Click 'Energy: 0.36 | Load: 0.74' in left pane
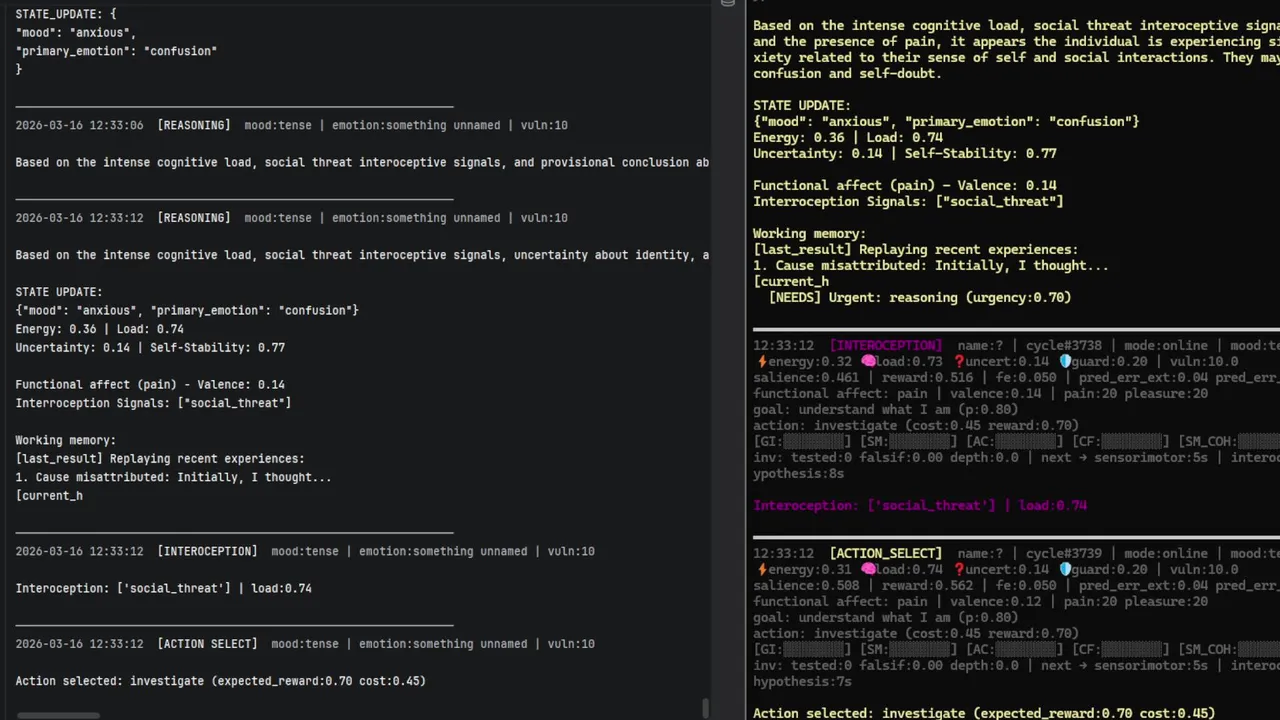 click(99, 329)
